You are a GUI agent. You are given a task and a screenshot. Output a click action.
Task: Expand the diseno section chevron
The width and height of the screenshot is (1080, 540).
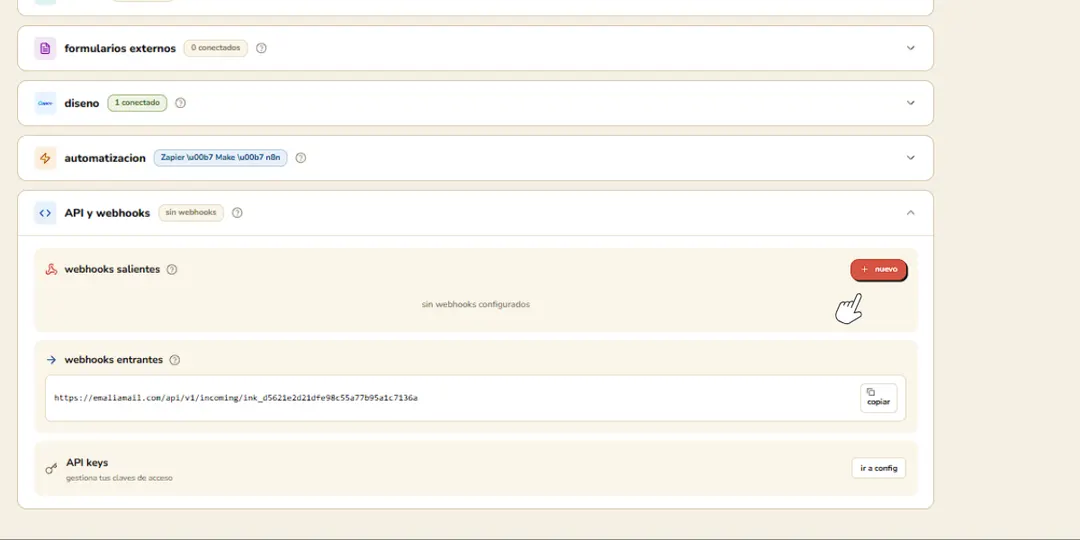coord(911,103)
